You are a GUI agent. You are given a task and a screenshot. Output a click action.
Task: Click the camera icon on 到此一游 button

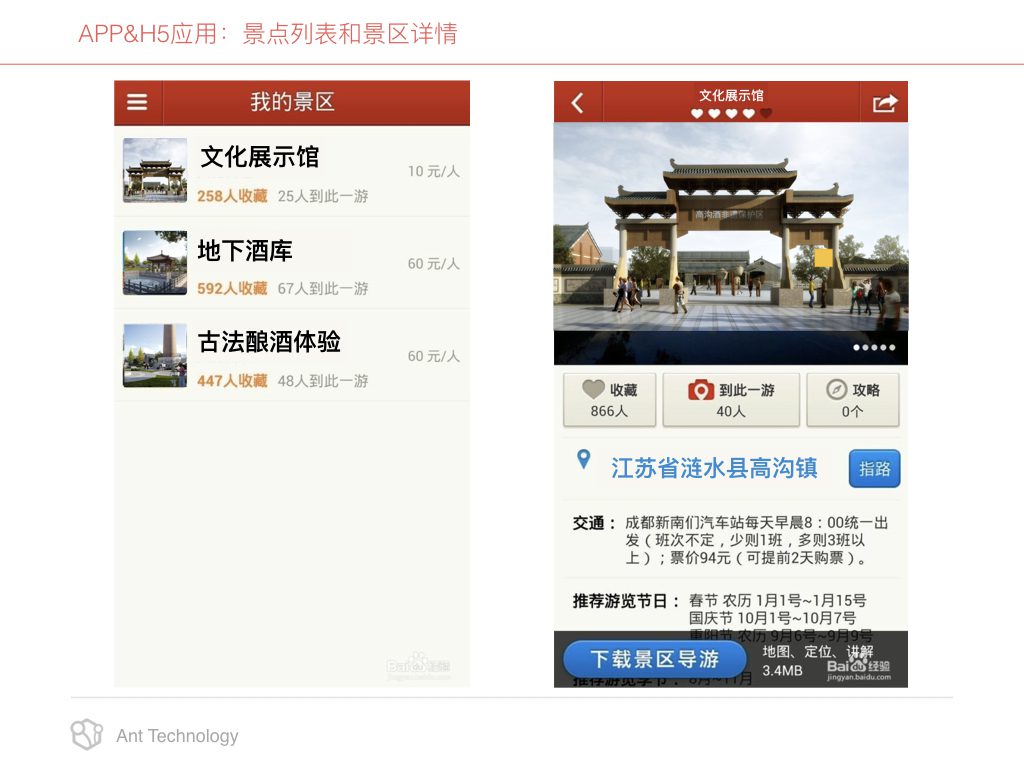[x=701, y=390]
